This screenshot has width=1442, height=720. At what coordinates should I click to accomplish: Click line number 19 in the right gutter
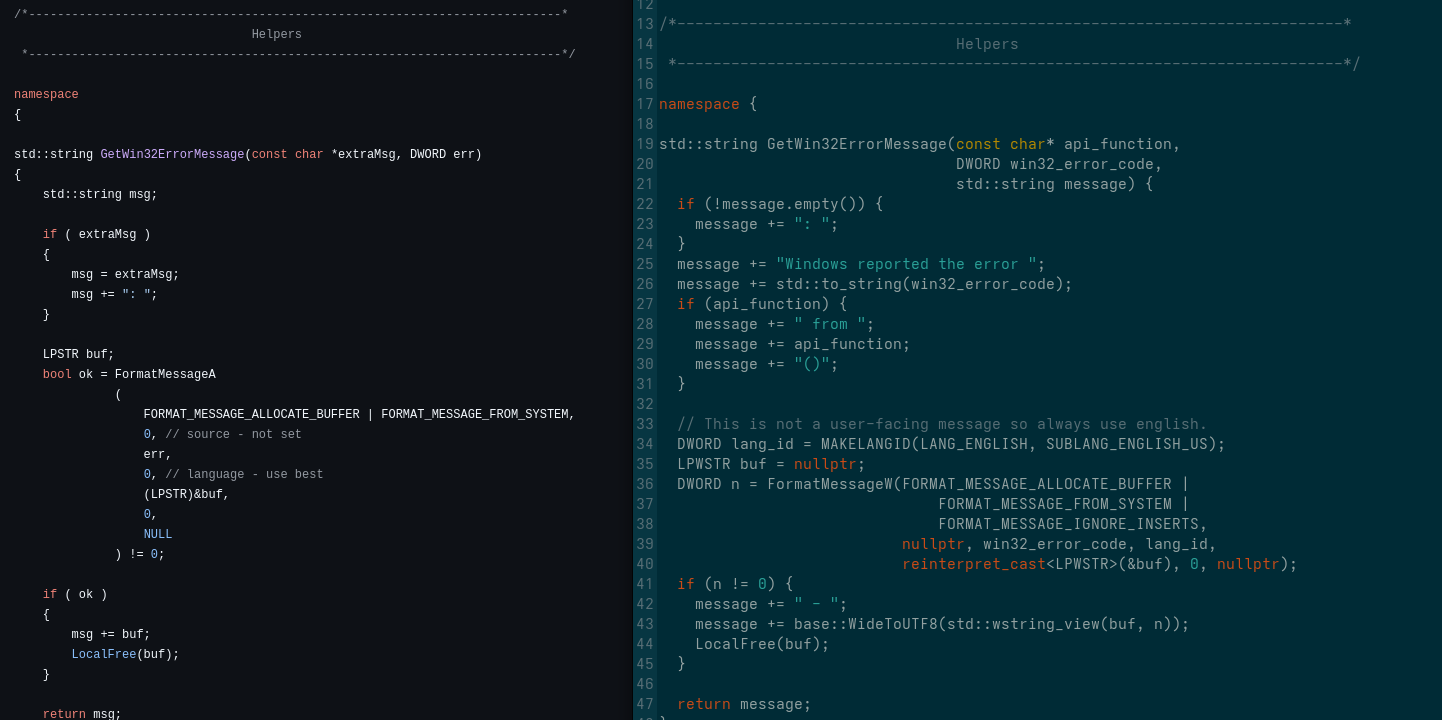click(x=644, y=144)
